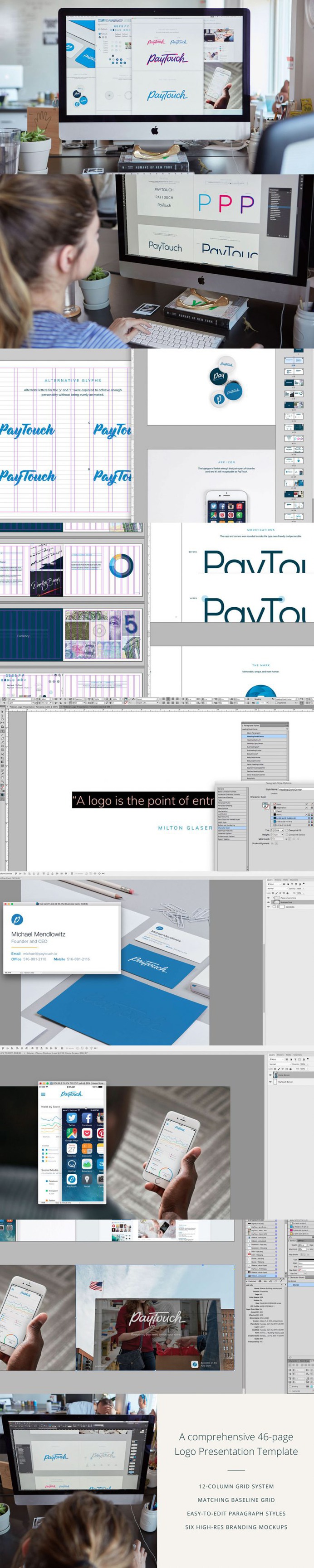Open the Tint percentage dropdown

coord(283,830)
